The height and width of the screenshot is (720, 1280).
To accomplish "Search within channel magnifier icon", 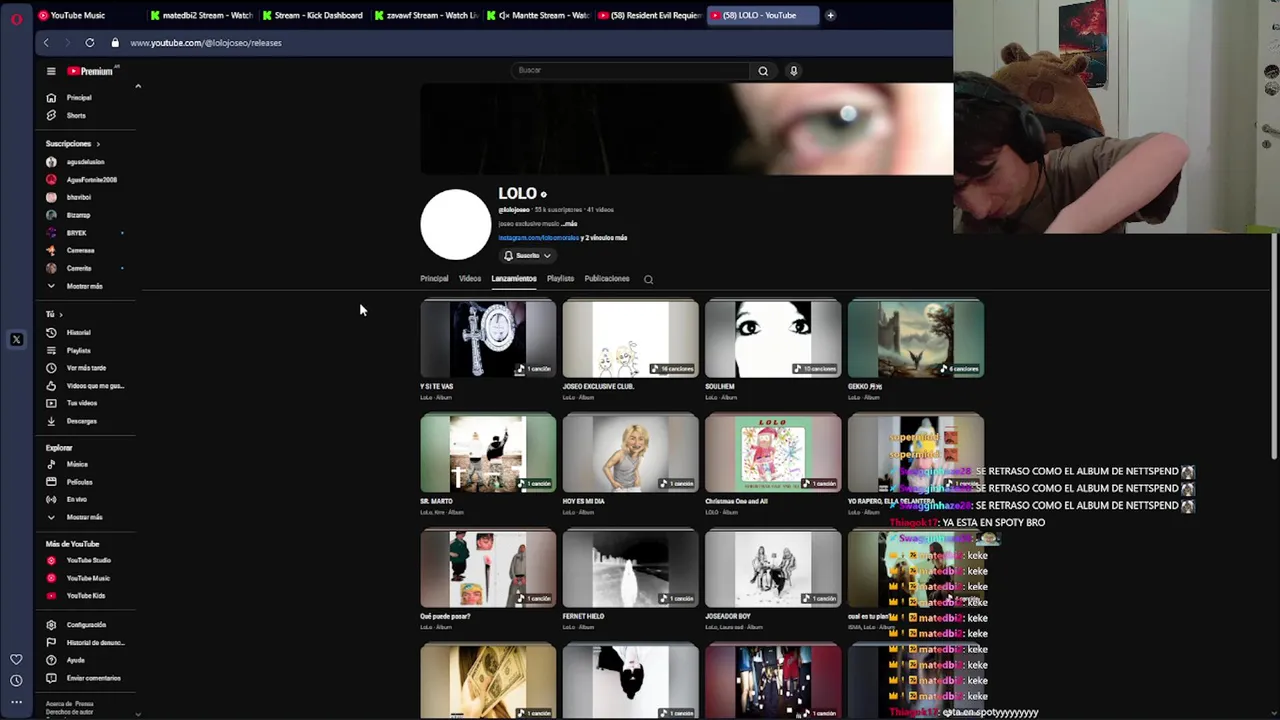I will coord(648,279).
